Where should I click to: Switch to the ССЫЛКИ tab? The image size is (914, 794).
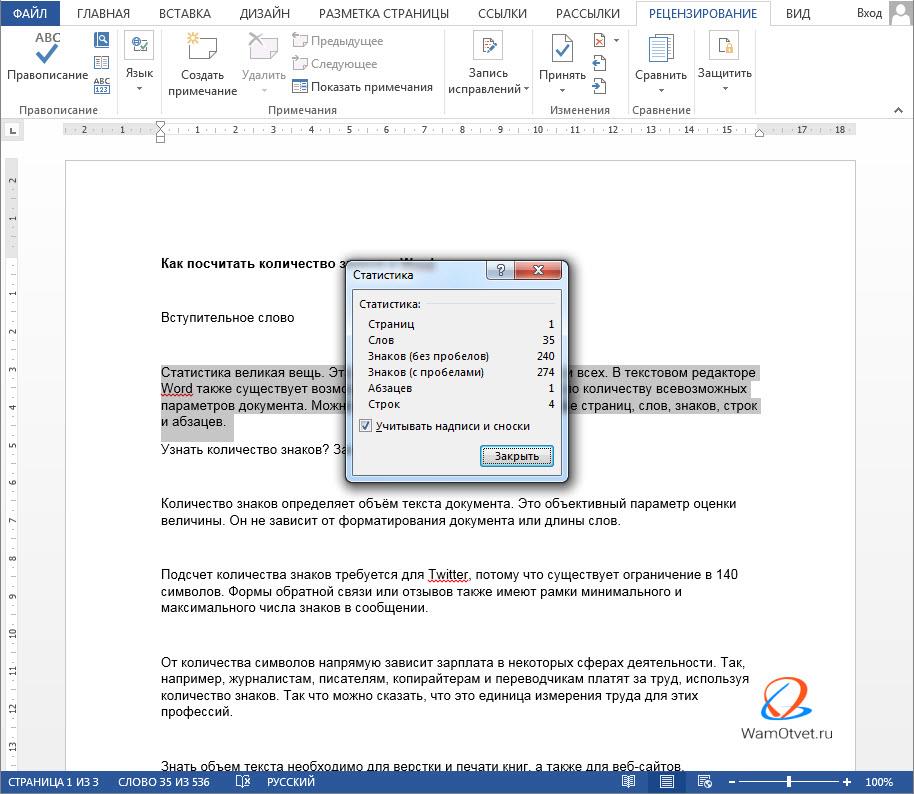502,13
